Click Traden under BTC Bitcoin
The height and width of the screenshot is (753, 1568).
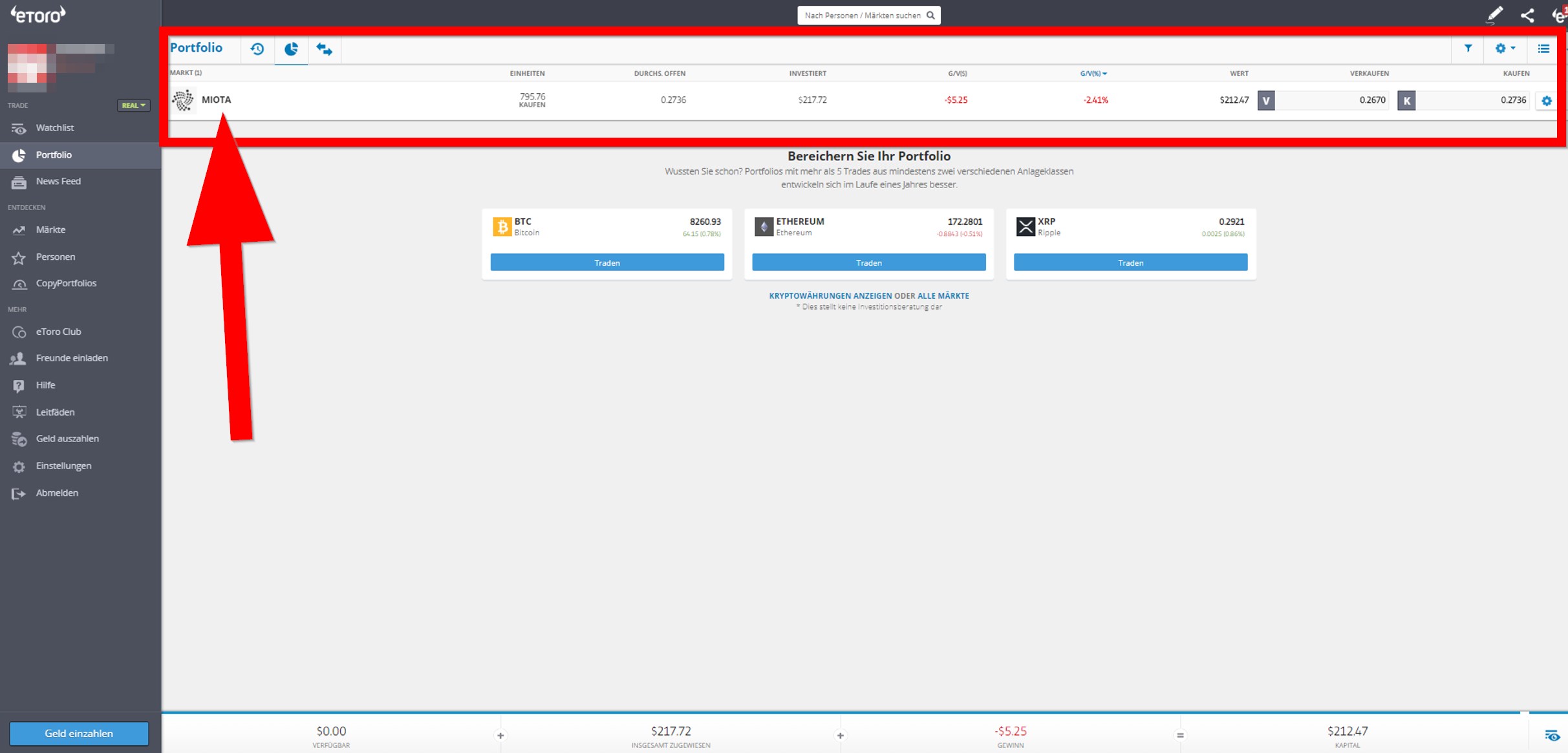click(x=607, y=262)
